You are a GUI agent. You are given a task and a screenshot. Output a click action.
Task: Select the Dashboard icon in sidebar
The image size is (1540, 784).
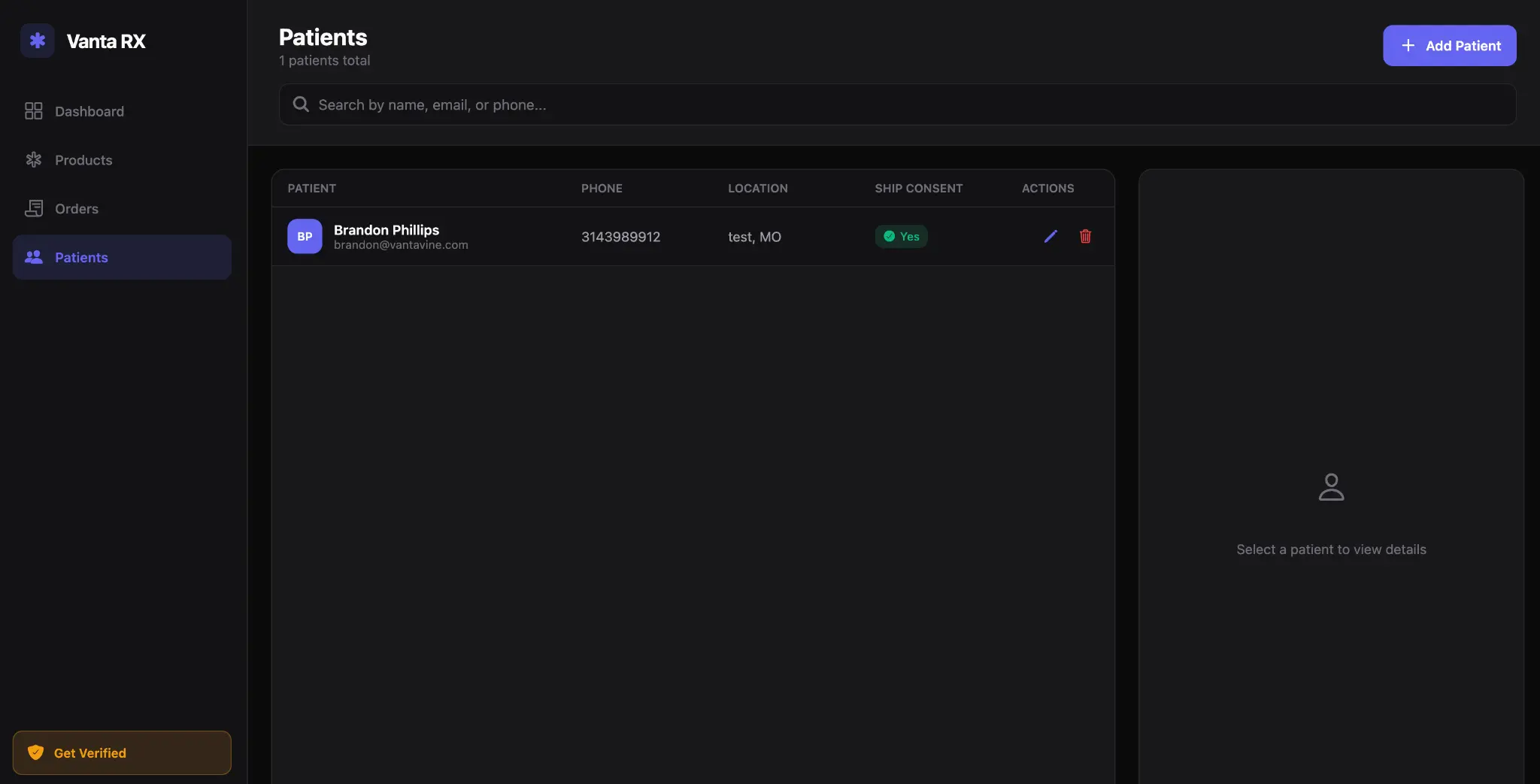(x=34, y=110)
